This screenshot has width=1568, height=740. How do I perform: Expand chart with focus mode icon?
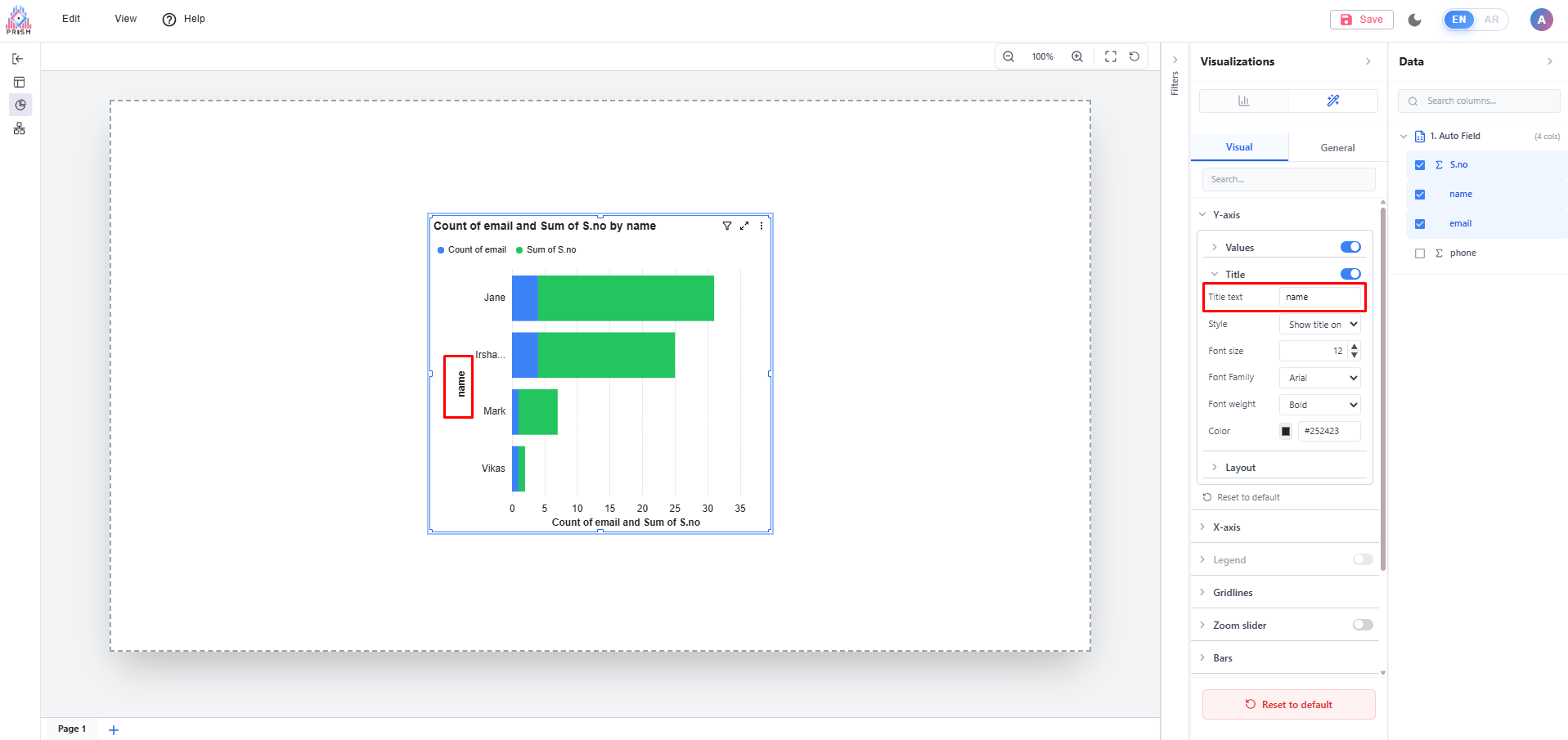[x=744, y=226]
